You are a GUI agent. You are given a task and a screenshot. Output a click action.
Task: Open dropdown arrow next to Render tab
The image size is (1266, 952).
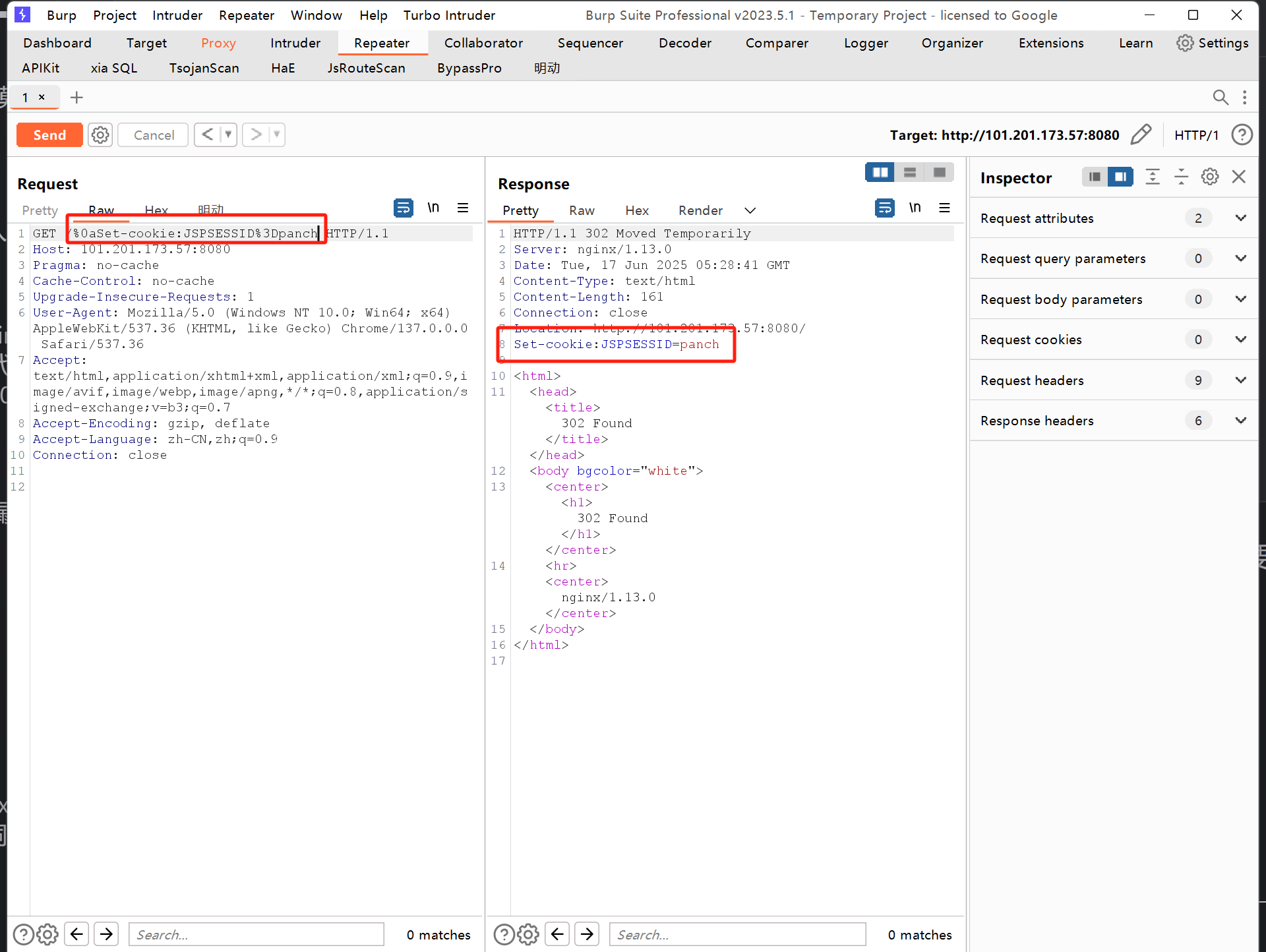click(x=750, y=210)
